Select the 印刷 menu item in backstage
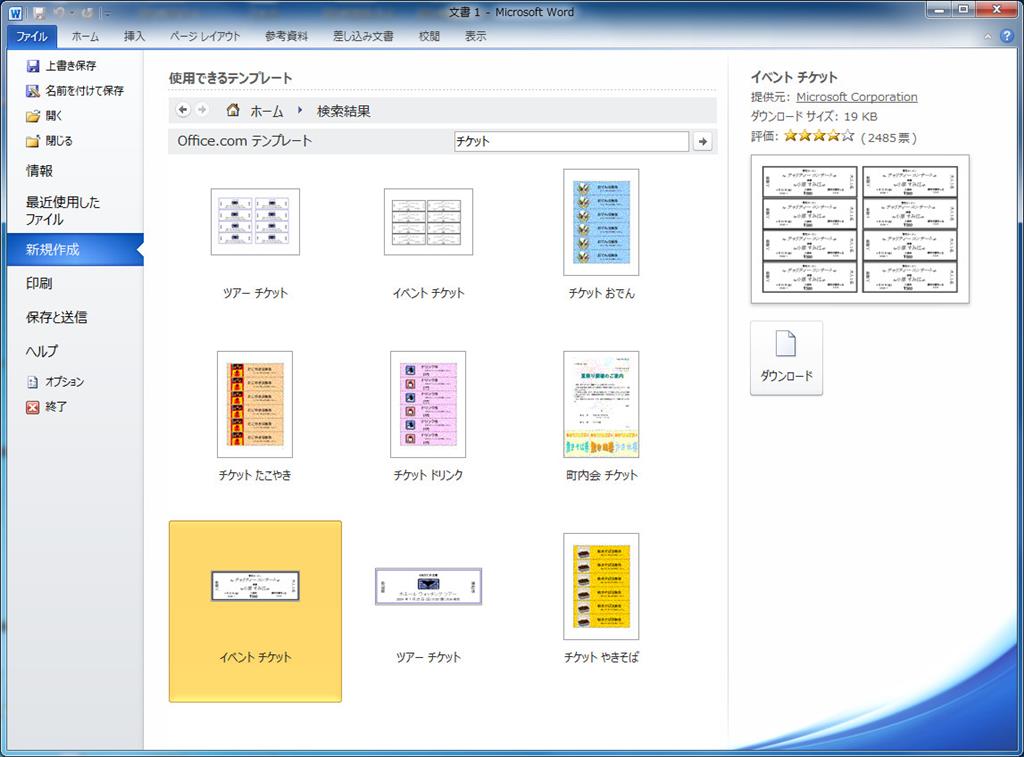 39,283
